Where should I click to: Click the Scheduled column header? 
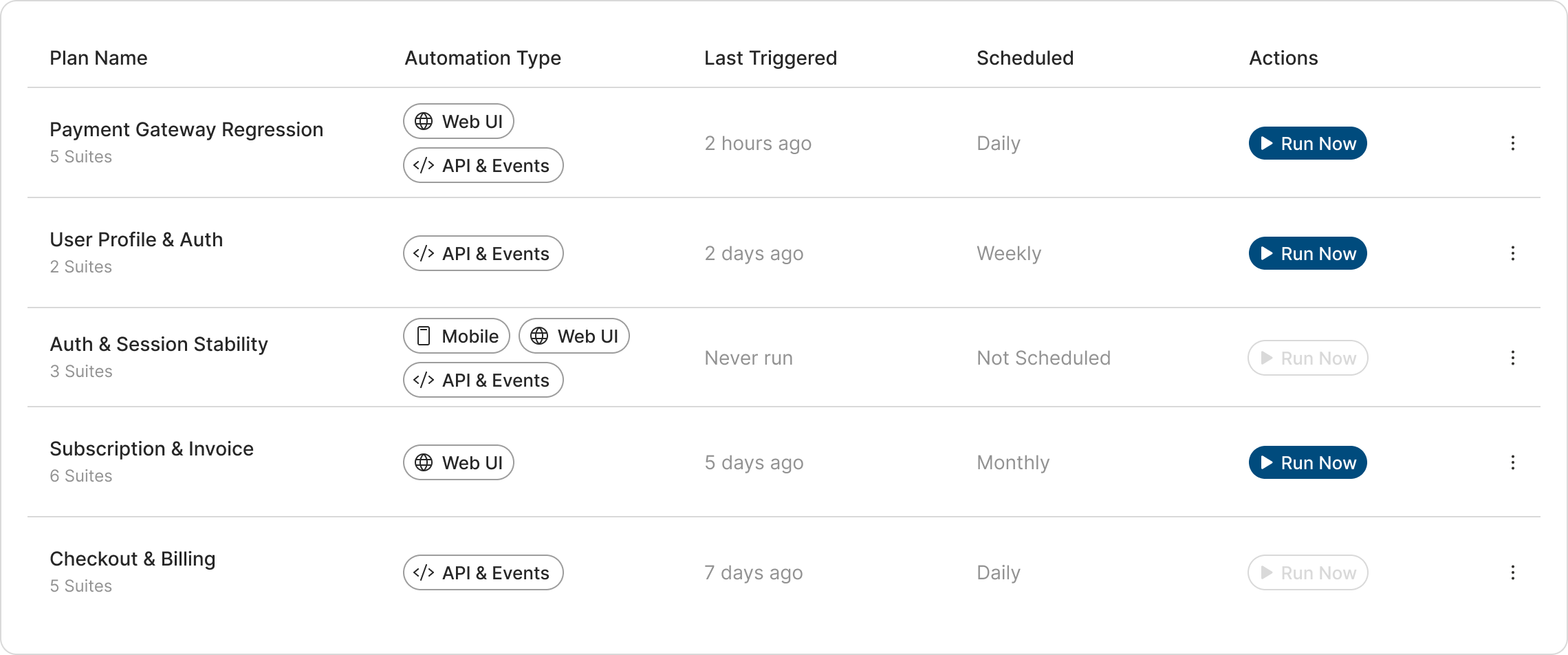(1025, 58)
